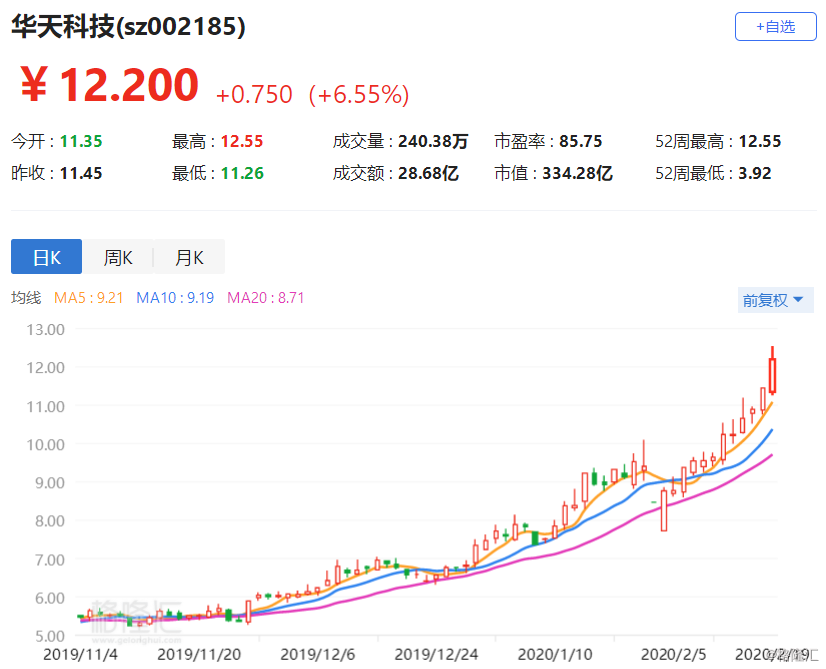Click the latest tall red candlestick near 12.00
This screenshot has width=826, height=669.
coord(772,371)
